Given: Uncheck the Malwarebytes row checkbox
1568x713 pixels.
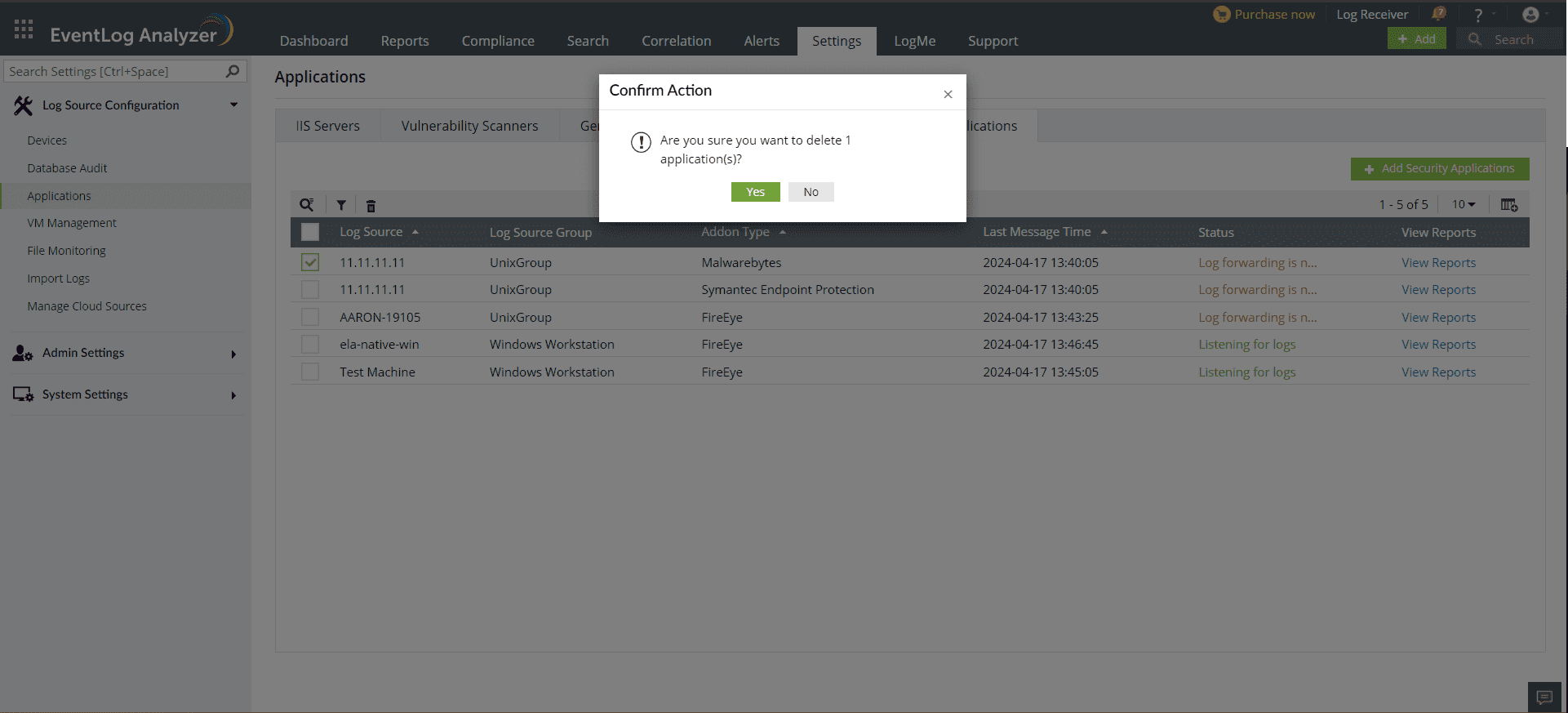Looking at the screenshot, I should (310, 262).
